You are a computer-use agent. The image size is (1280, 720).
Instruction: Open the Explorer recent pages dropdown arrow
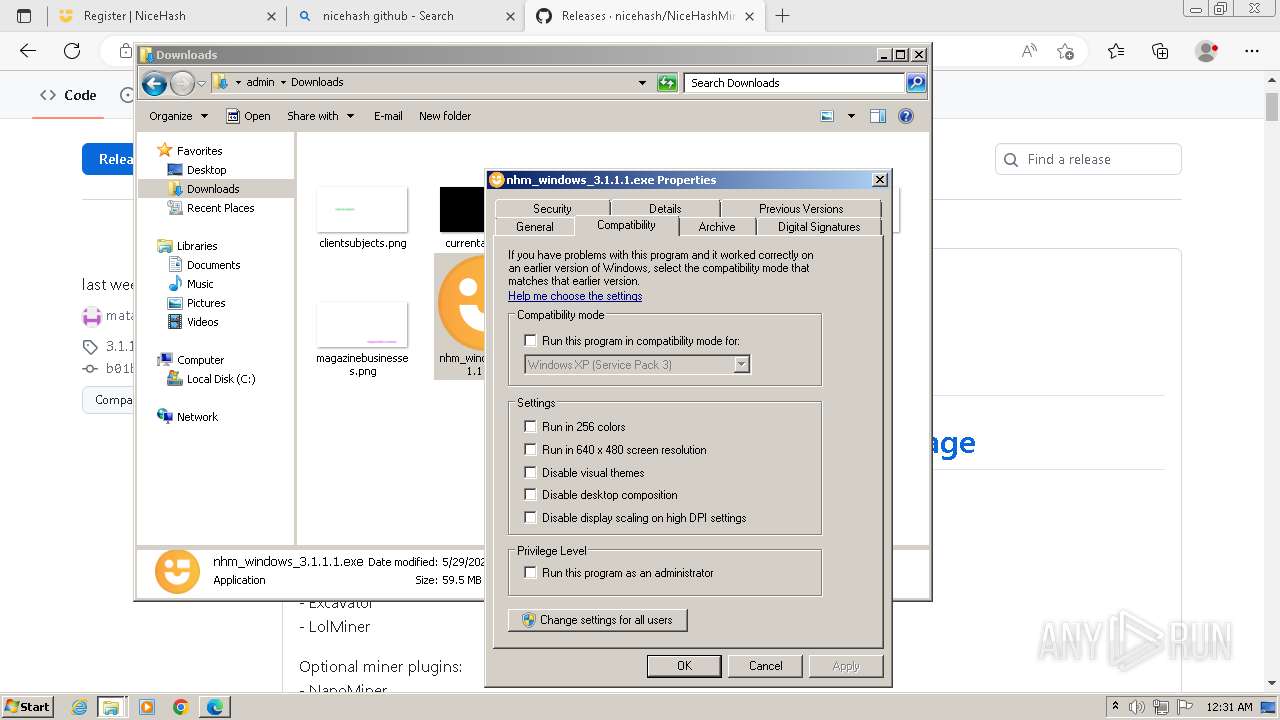[202, 83]
